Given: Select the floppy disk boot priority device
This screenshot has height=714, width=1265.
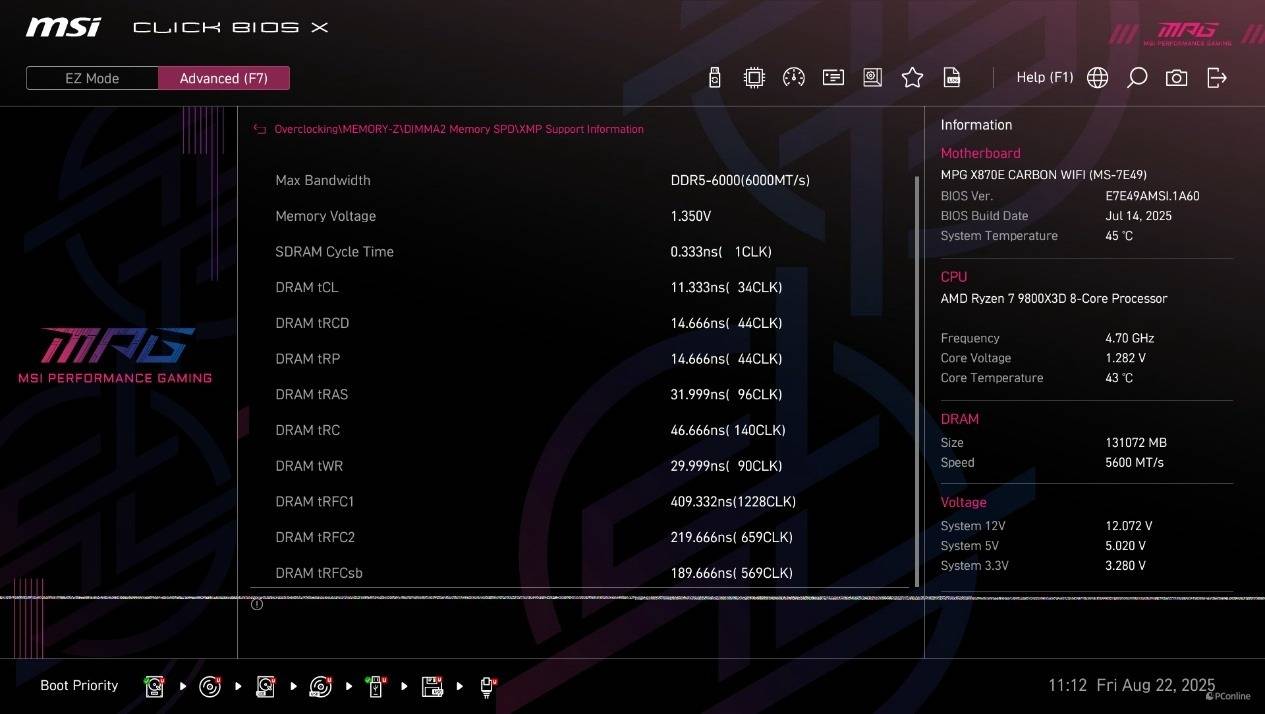Looking at the screenshot, I should [432, 686].
